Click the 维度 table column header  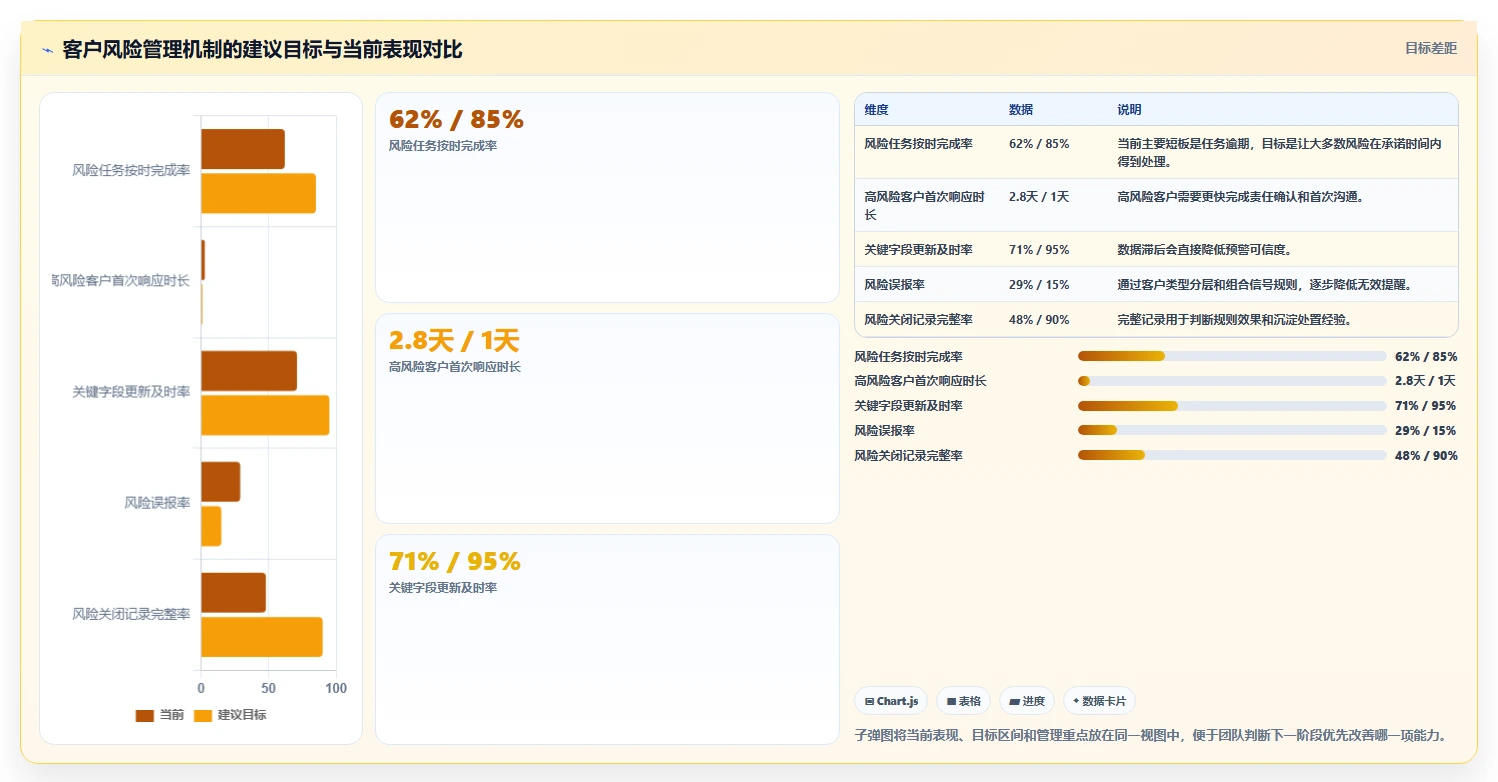tap(877, 110)
